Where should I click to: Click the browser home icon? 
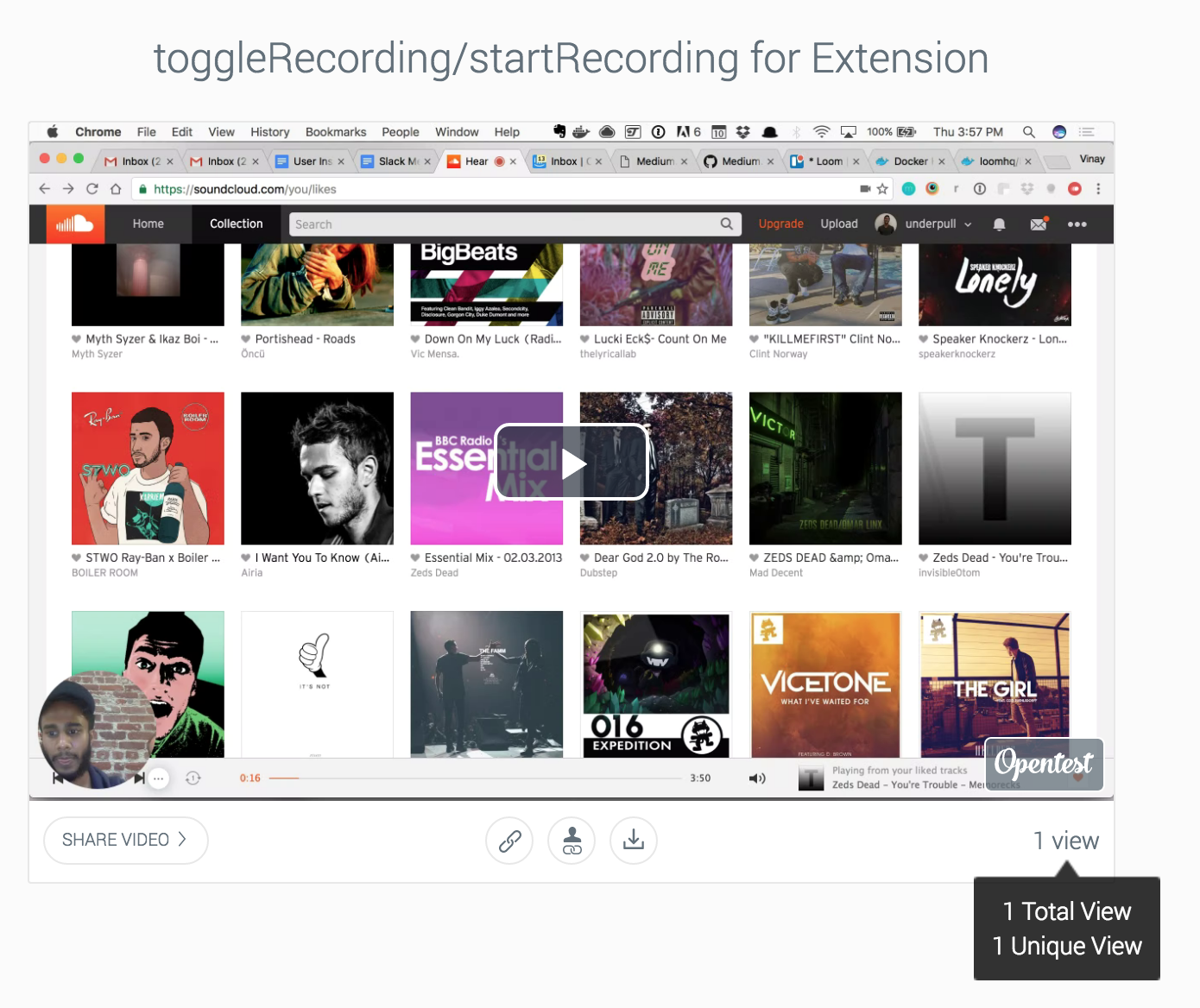116,189
